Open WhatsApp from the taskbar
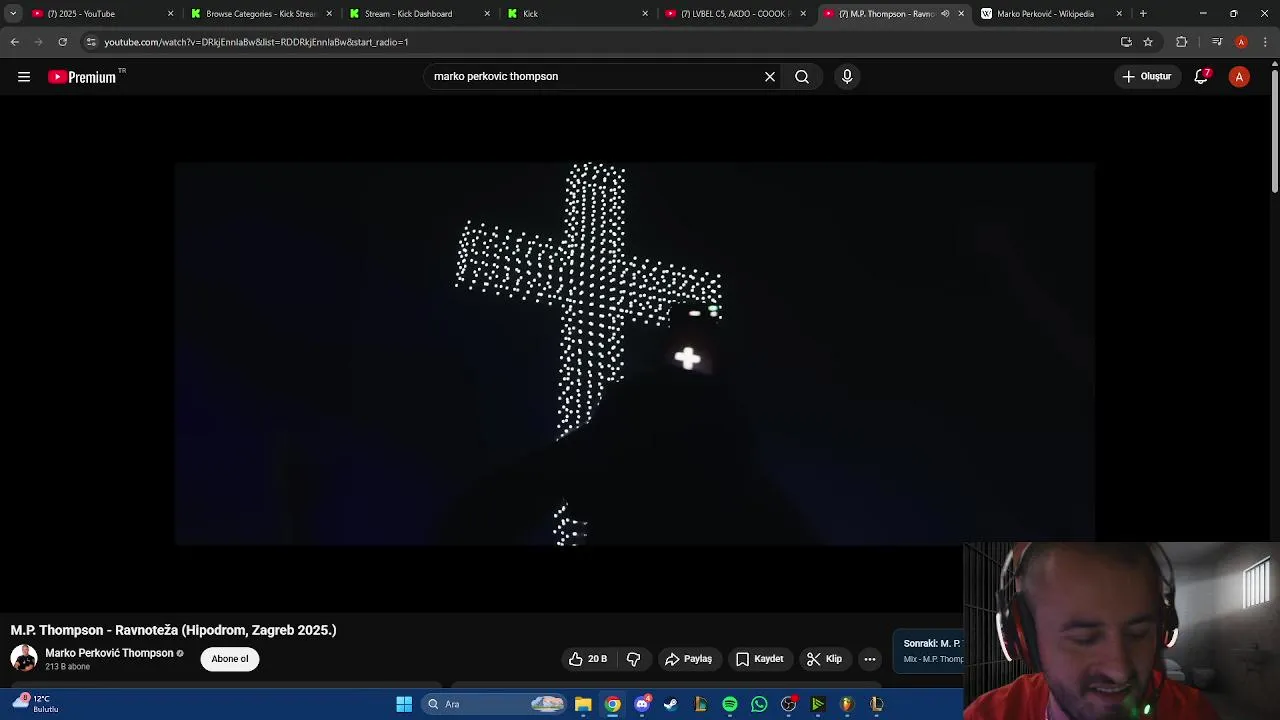The height and width of the screenshot is (720, 1280). click(759, 704)
